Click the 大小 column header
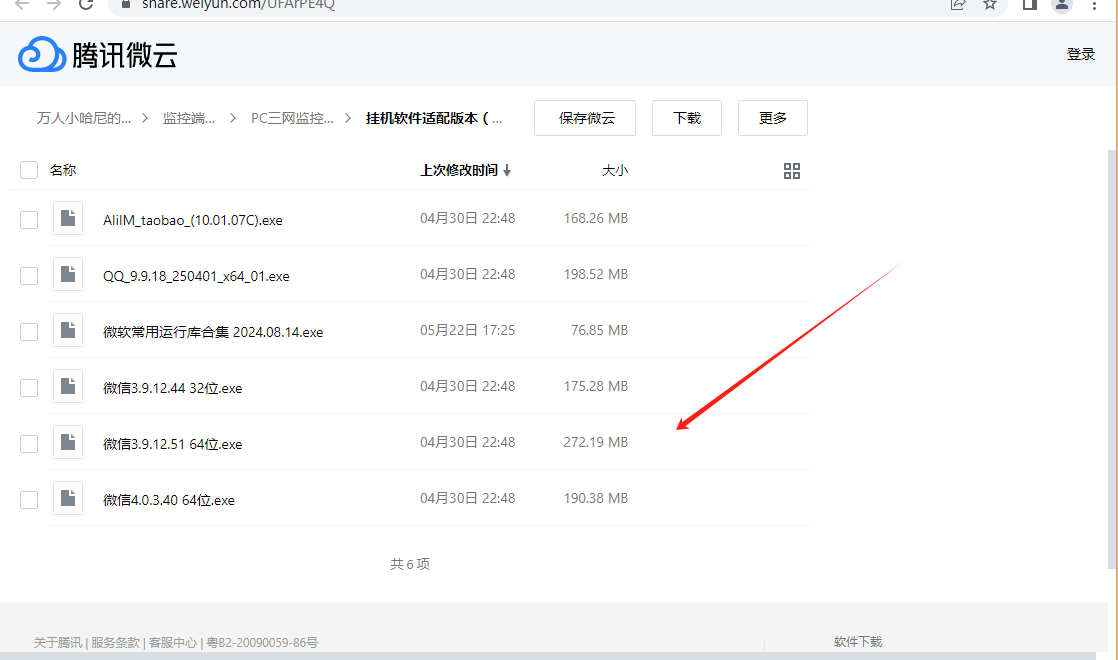 point(615,170)
